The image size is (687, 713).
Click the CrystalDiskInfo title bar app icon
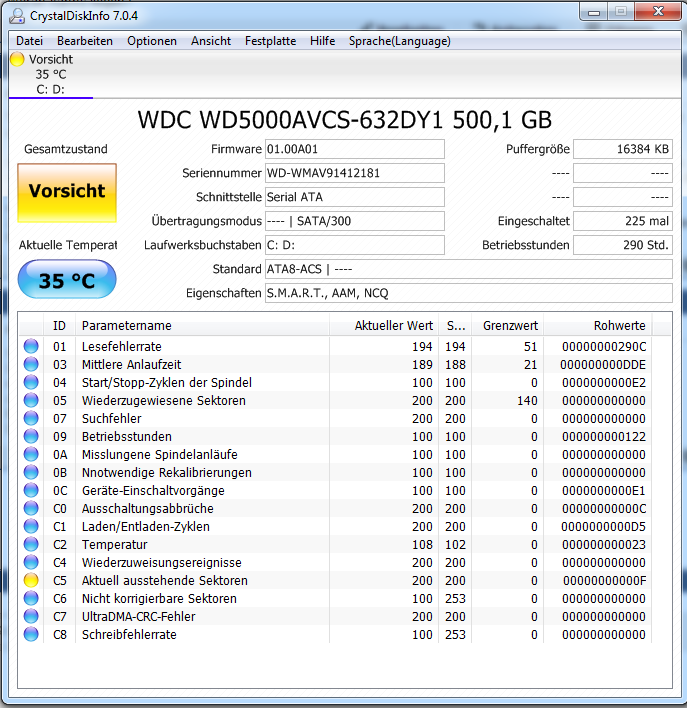click(17, 15)
